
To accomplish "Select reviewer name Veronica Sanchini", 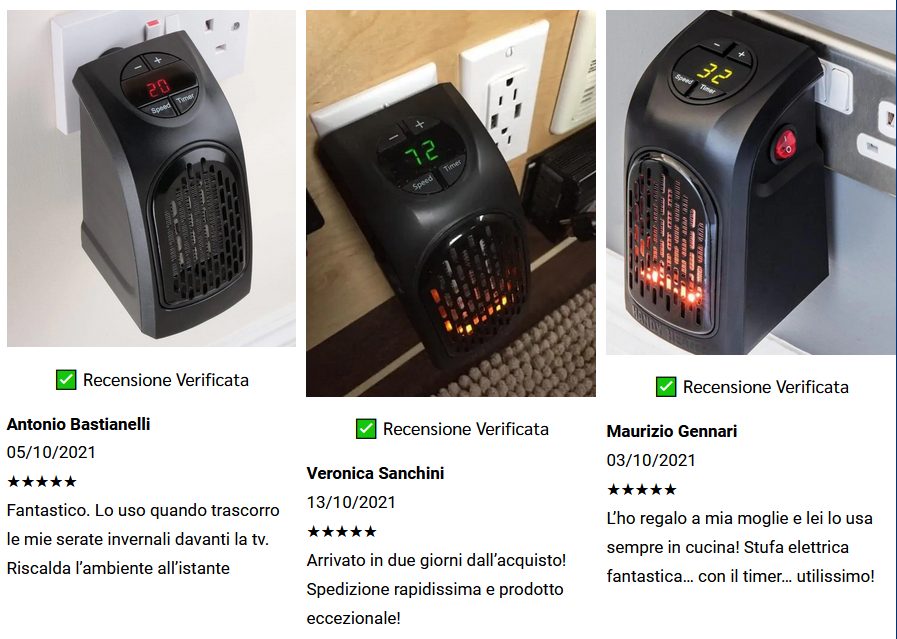I will coord(375,474).
